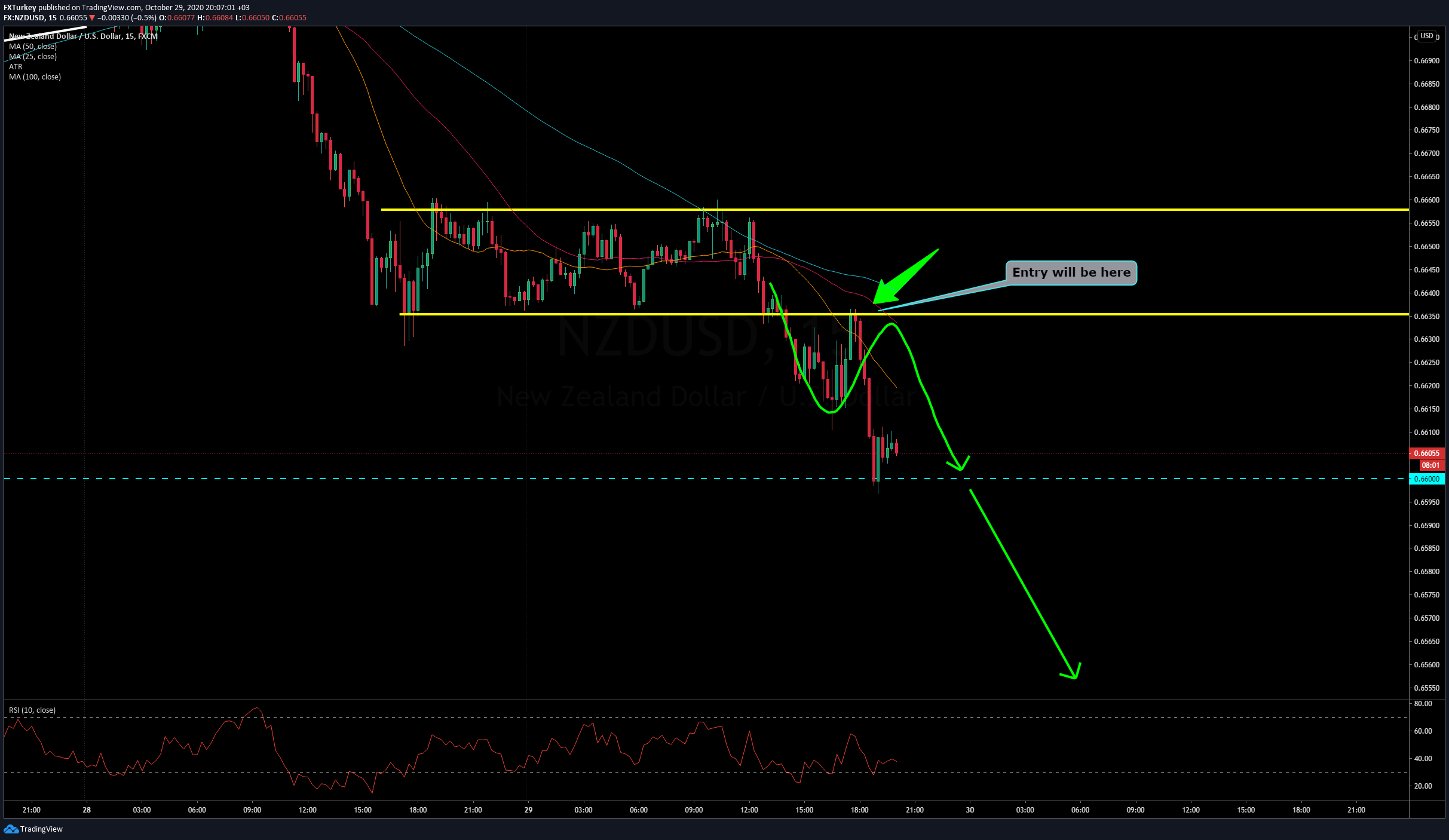Screen dimensions: 1449x840
Task: Click the date label 30 on time axis
Action: point(970,810)
